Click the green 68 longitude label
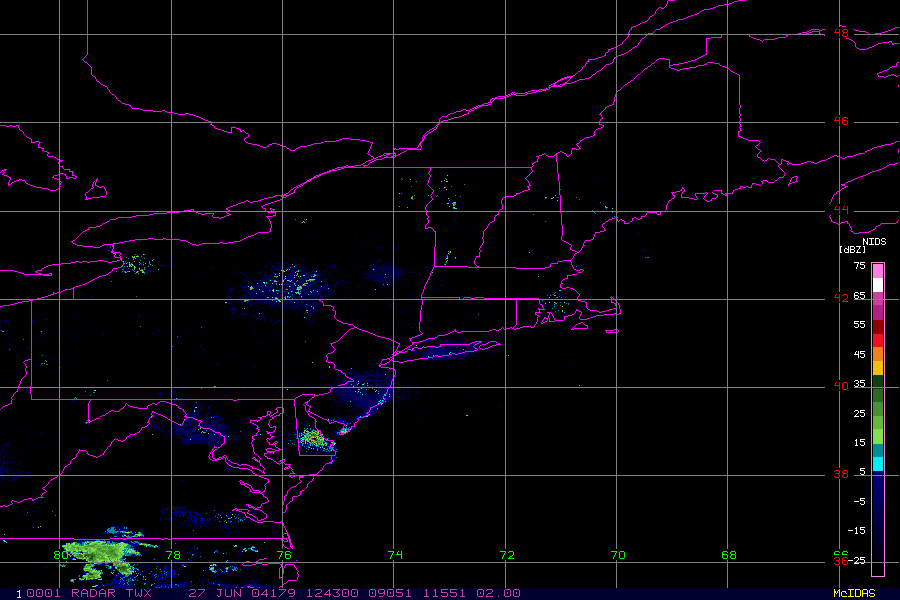Viewport: 900px width, 600px height. coord(728,555)
